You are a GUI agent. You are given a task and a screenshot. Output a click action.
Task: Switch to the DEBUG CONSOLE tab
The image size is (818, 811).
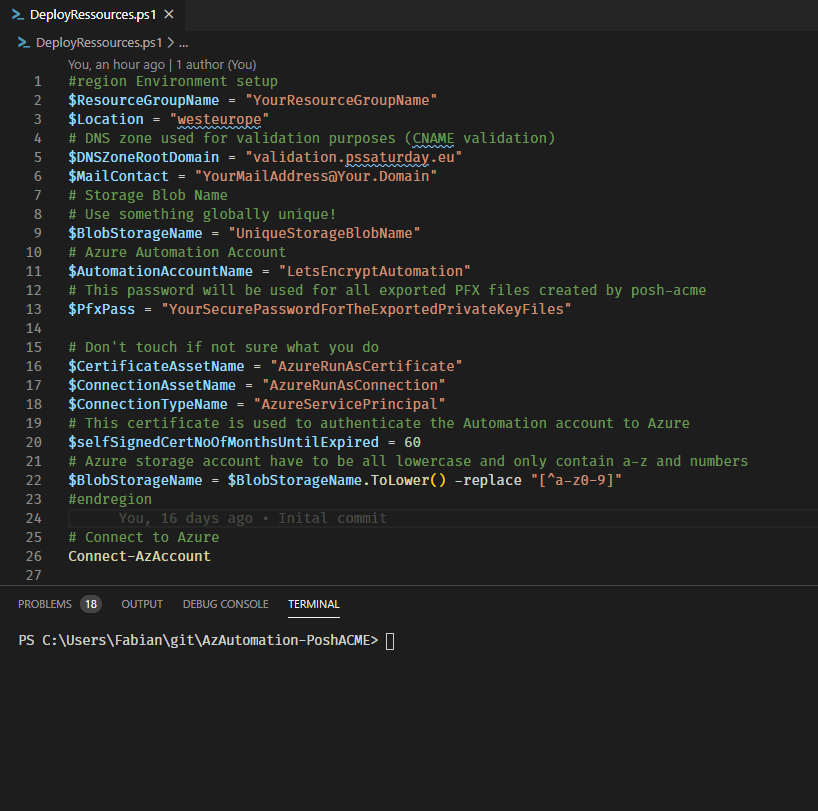pyautogui.click(x=225, y=604)
